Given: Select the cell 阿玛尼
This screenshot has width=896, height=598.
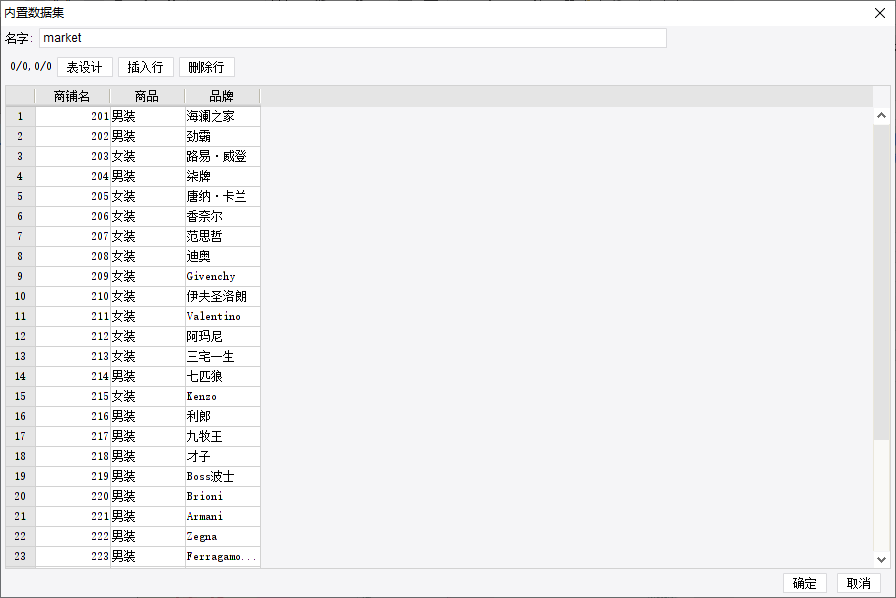Looking at the screenshot, I should tap(223, 337).
